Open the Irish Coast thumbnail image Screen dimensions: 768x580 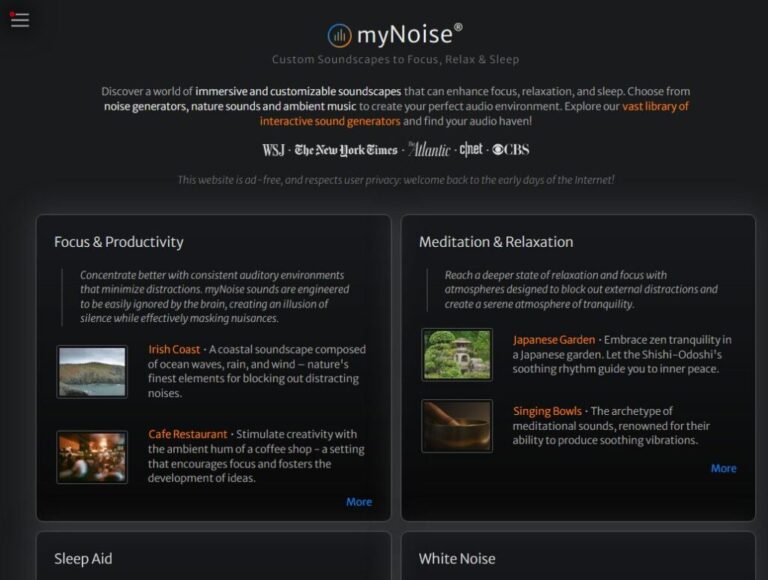(x=92, y=372)
